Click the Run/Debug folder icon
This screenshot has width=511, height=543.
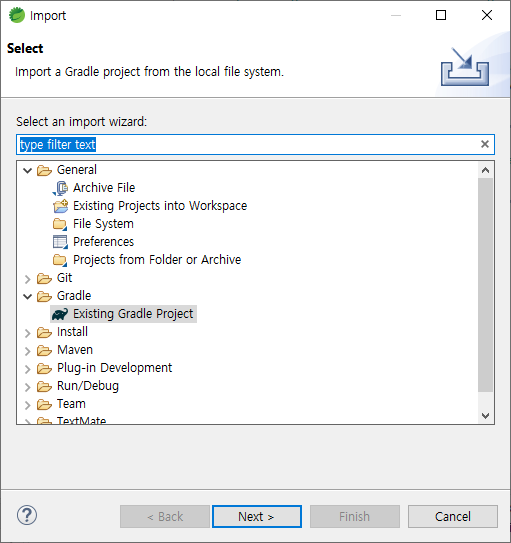[x=44, y=386]
